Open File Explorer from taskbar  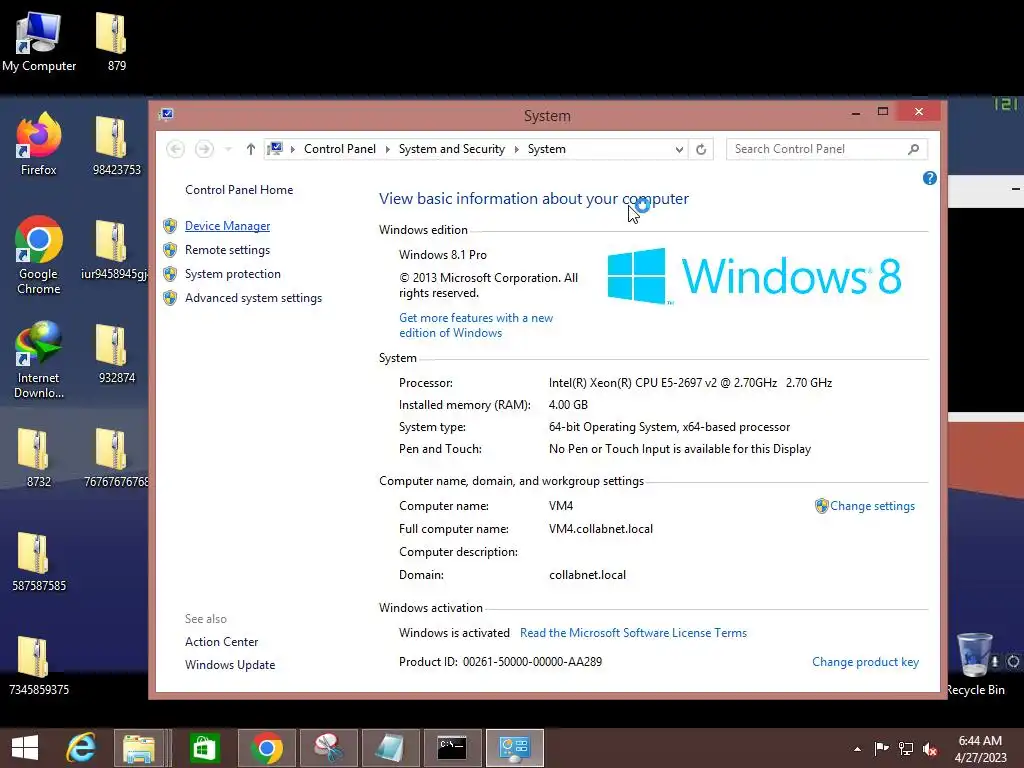click(138, 748)
